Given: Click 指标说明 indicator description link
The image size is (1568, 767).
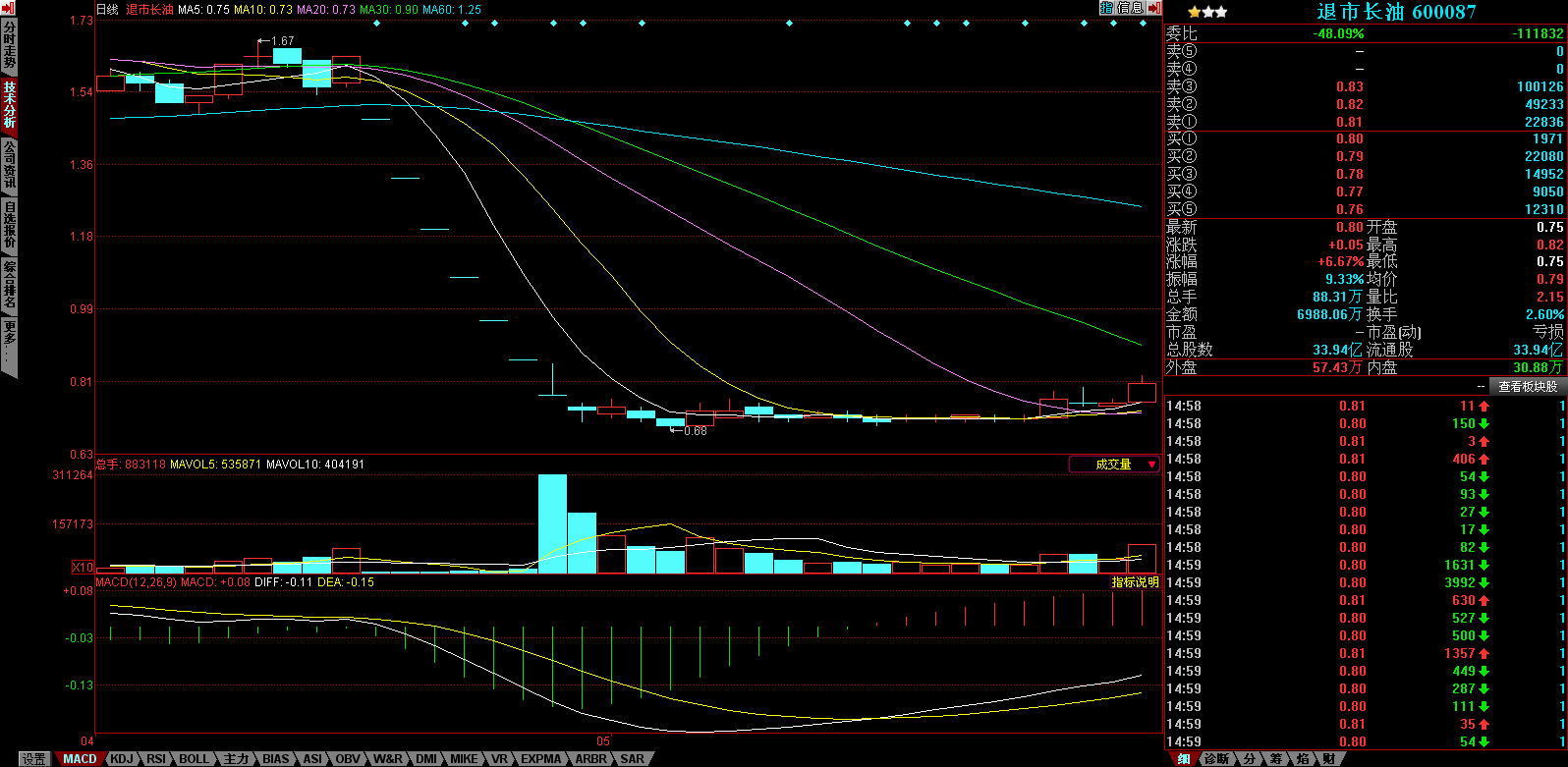Looking at the screenshot, I should tap(1135, 582).
